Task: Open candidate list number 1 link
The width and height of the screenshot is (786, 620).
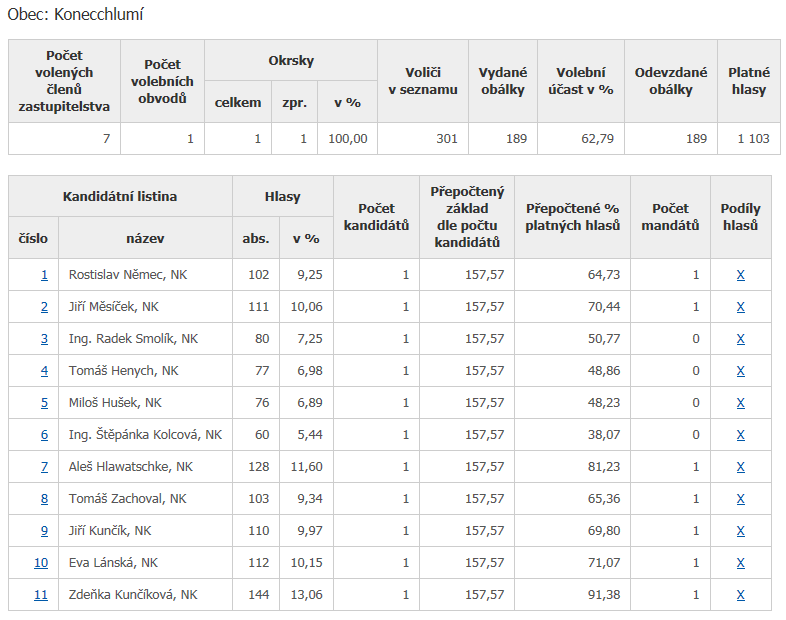Action: coord(44,275)
